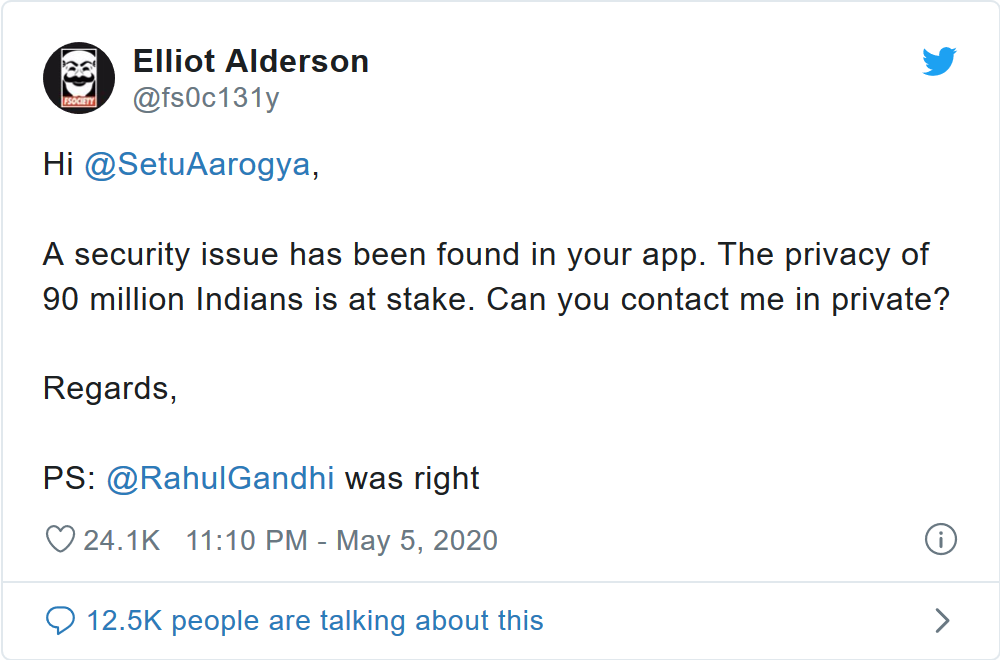Viewport: 1000px width, 660px height.
Task: Click the Twitter bird logo
Action: 939,63
